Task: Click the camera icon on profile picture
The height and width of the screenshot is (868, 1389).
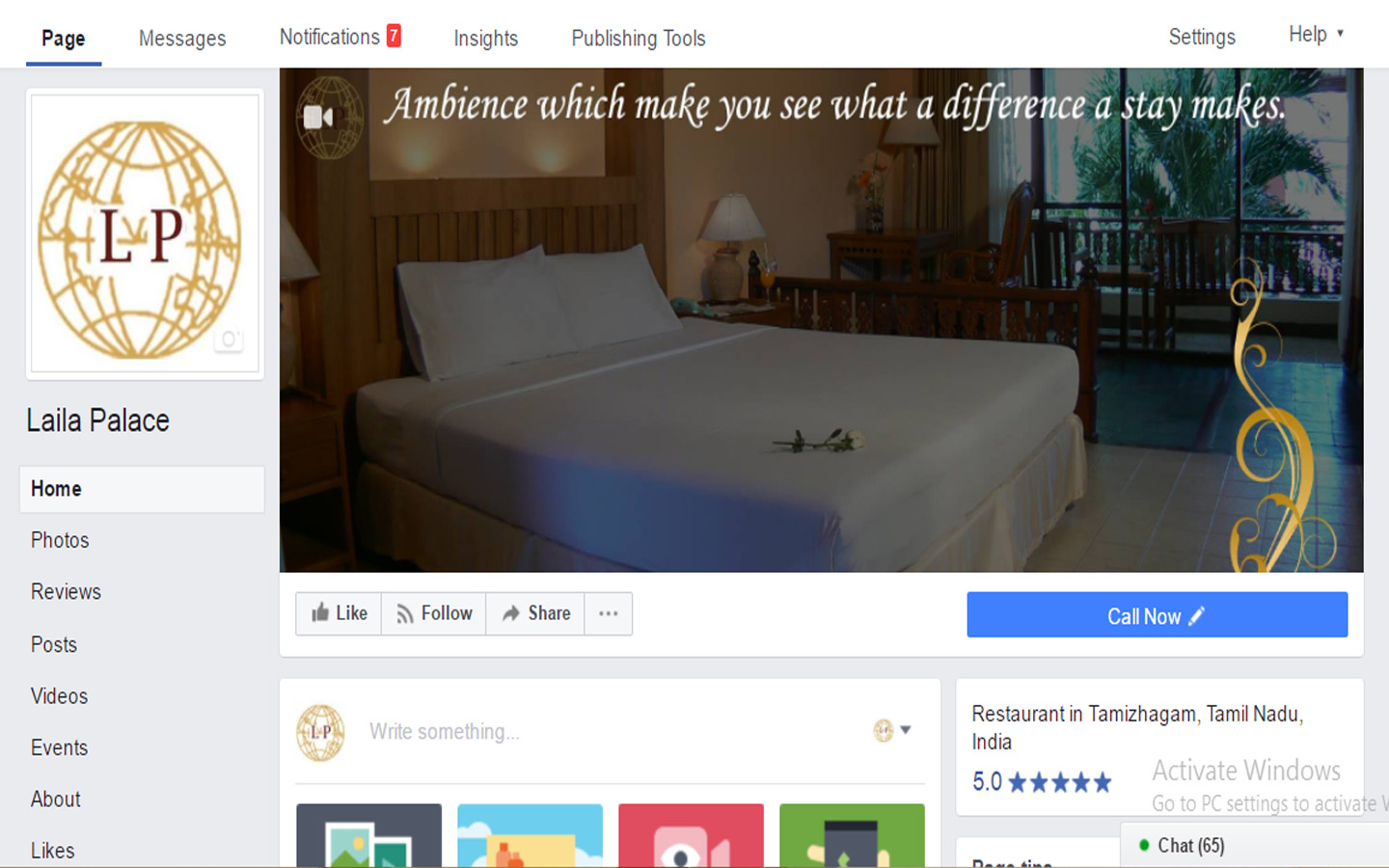Action: pos(229,339)
